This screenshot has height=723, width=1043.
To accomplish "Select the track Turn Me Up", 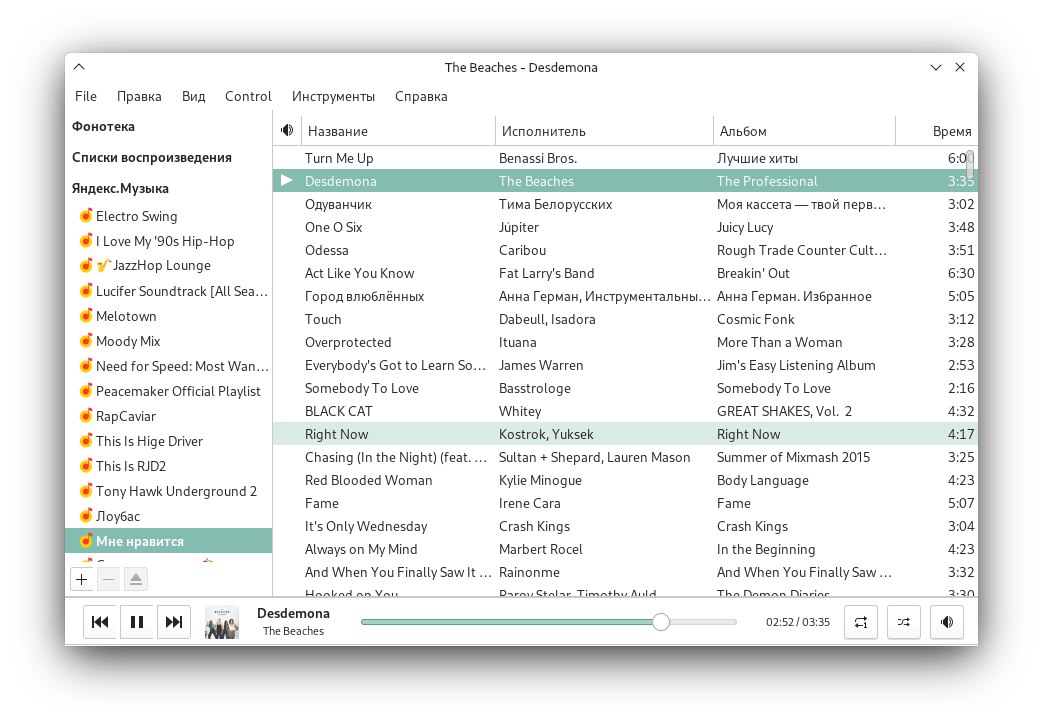I will (x=625, y=158).
